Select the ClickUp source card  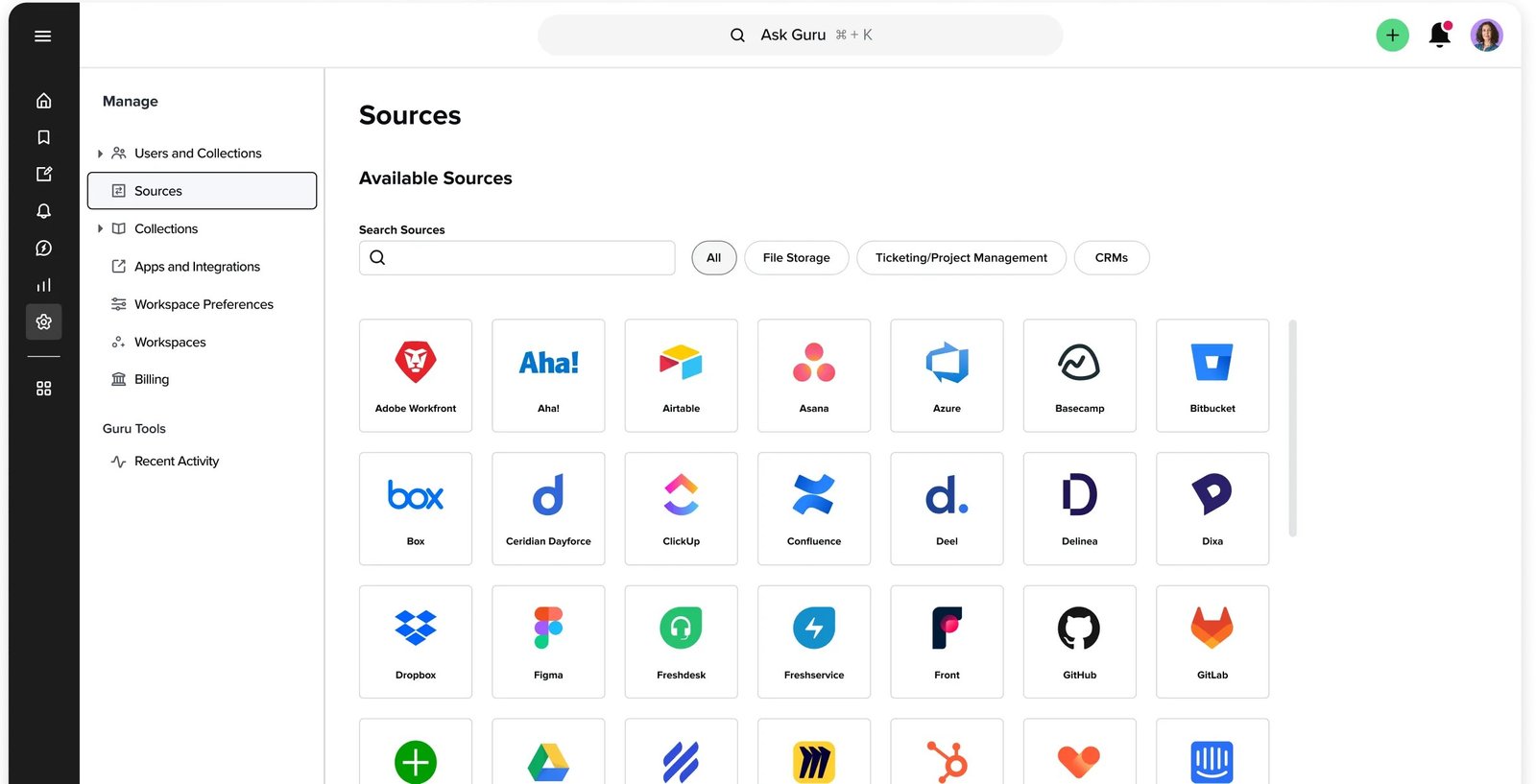(x=682, y=509)
